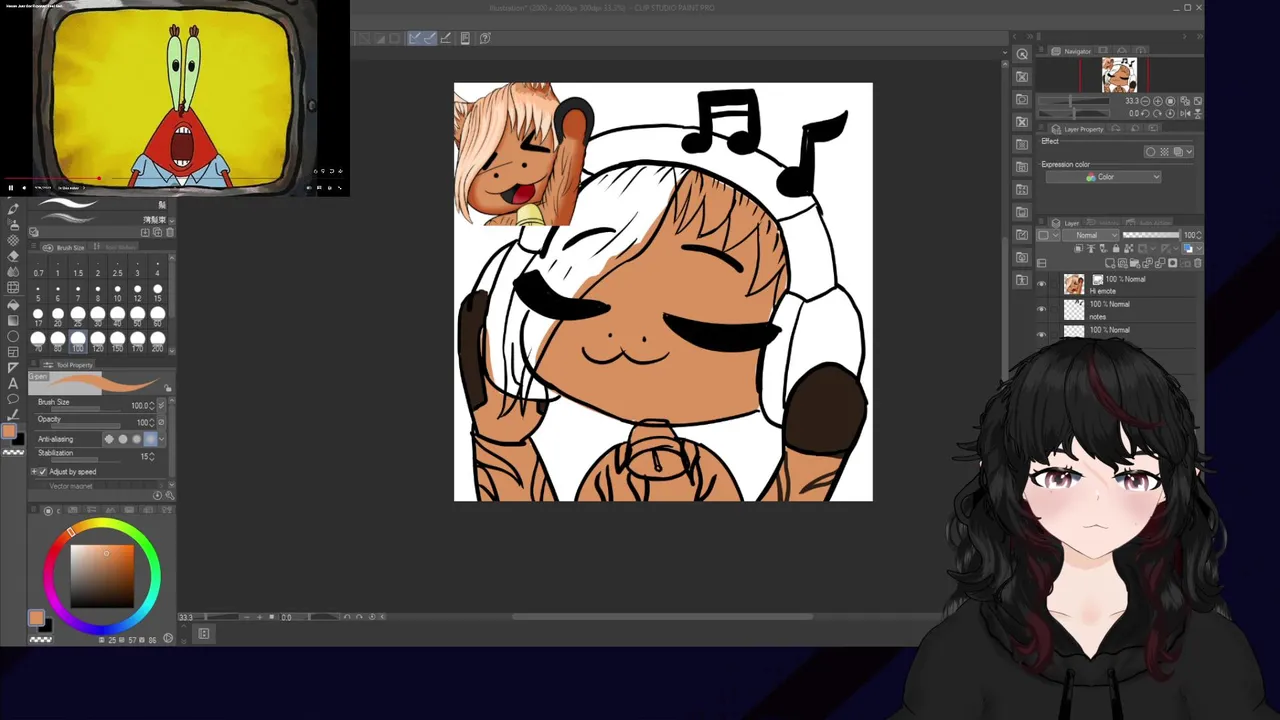Image resolution: width=1280 pixels, height=720 pixels.
Task: Toggle visibility of notes layer
Action: (x=1041, y=309)
